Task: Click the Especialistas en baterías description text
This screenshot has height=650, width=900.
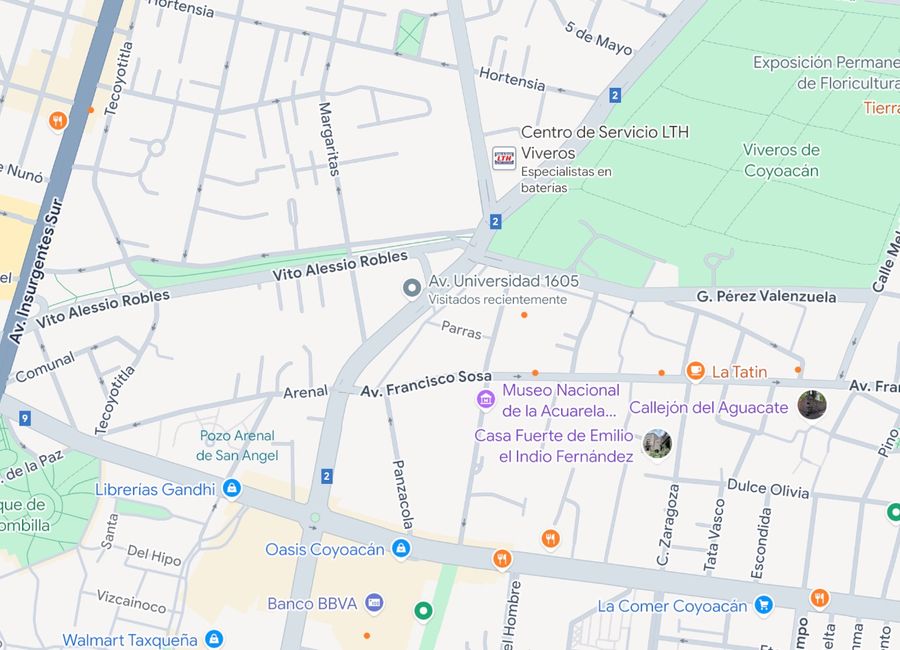Action: click(566, 180)
